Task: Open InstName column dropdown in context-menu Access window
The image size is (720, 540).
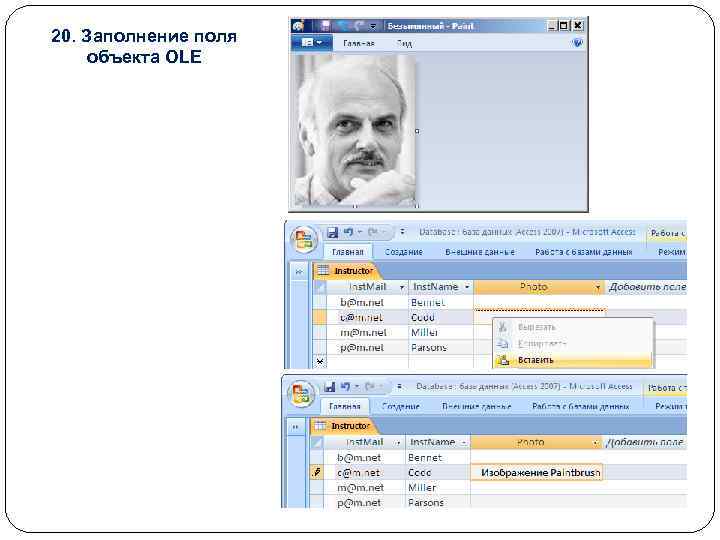Action: point(467,287)
